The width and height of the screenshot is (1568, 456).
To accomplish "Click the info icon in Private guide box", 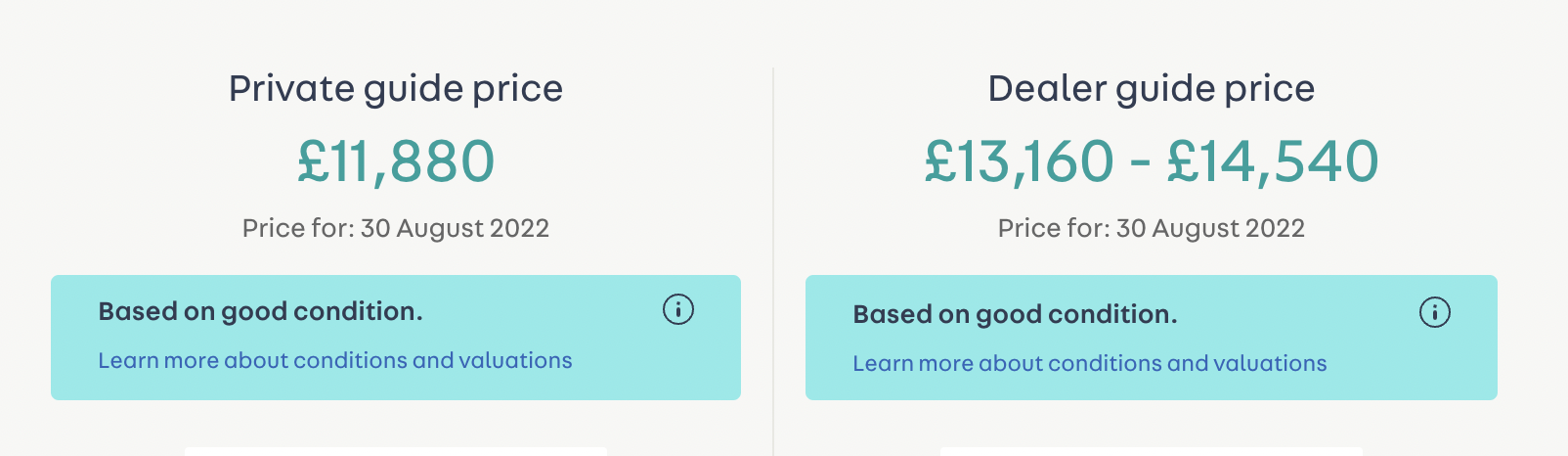I will 677,310.
